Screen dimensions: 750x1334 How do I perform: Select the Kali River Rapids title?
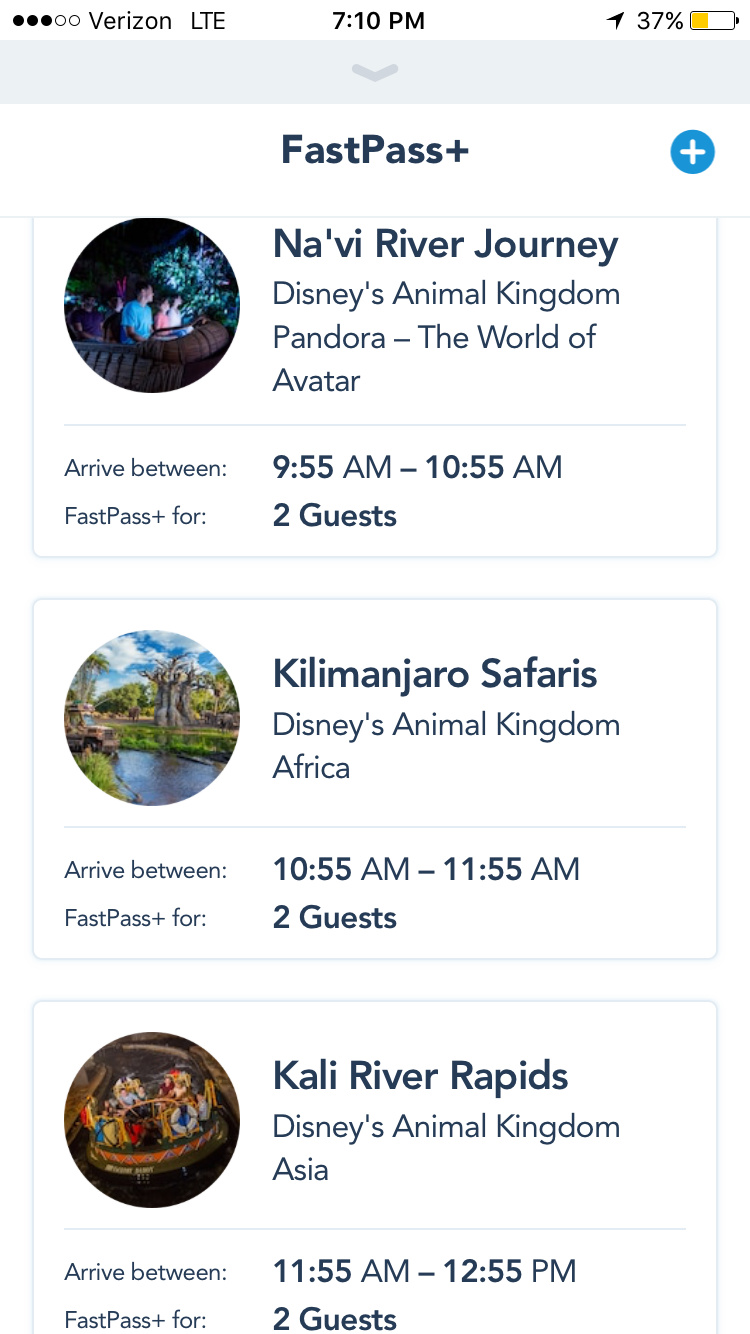point(420,1076)
